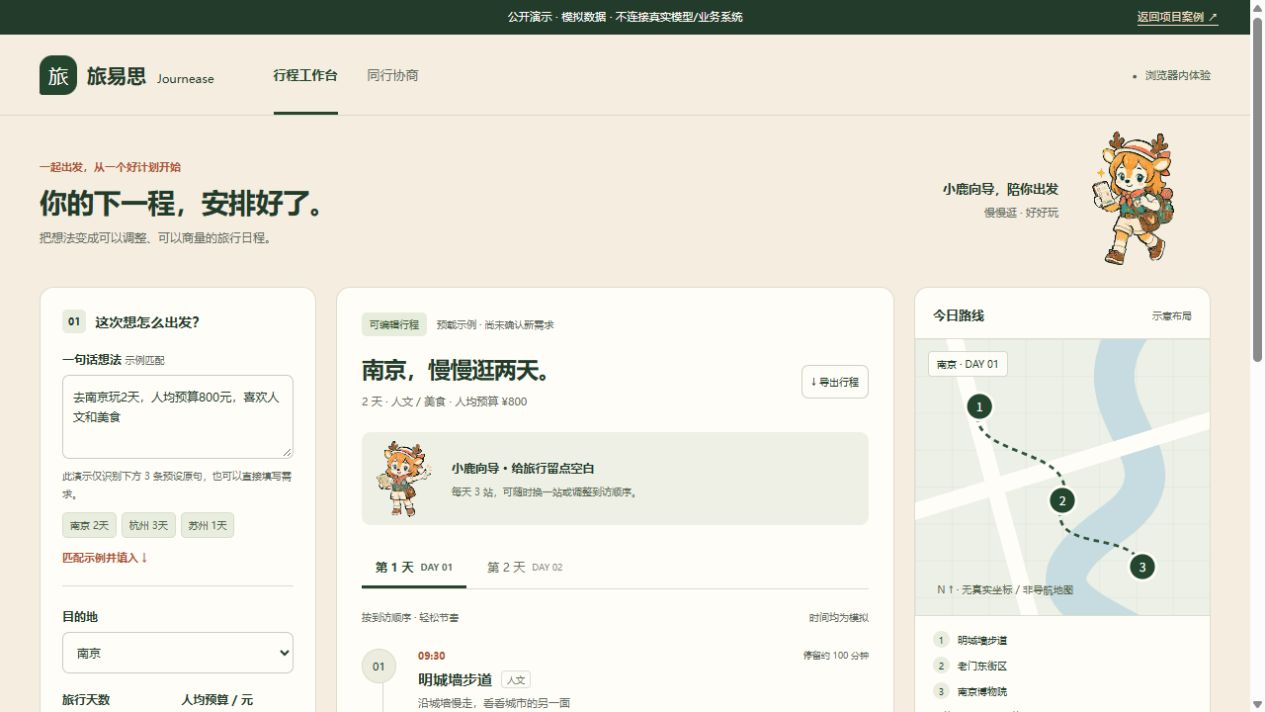Click the 旅易思 brand name
1265x712 pixels.
[x=116, y=76]
